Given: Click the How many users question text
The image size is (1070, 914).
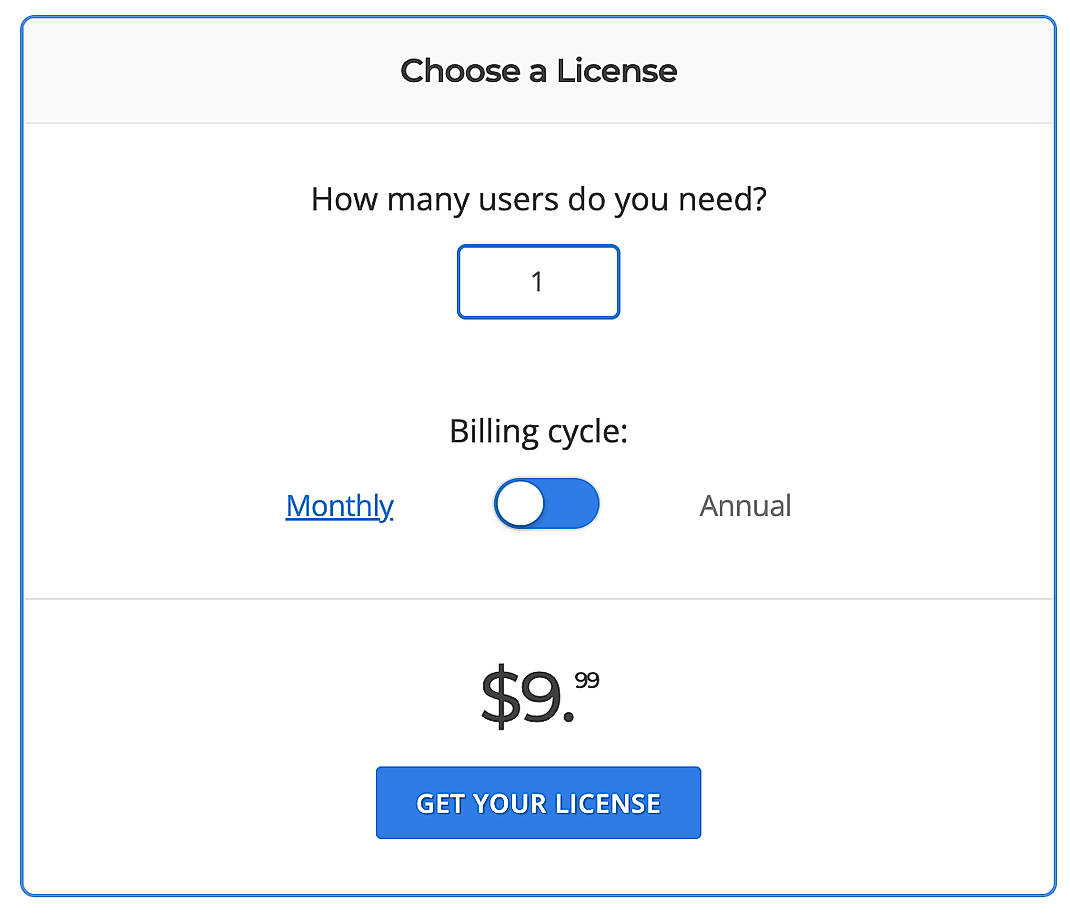Looking at the screenshot, I should pos(538,199).
